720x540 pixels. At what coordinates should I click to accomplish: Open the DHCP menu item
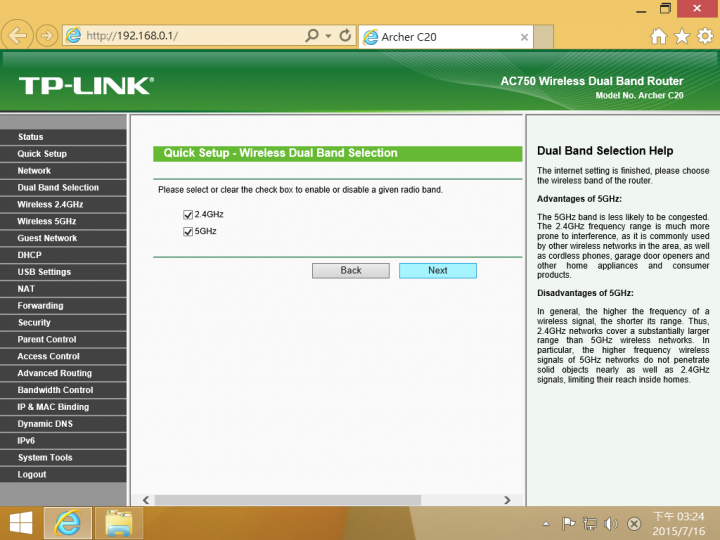click(x=63, y=255)
